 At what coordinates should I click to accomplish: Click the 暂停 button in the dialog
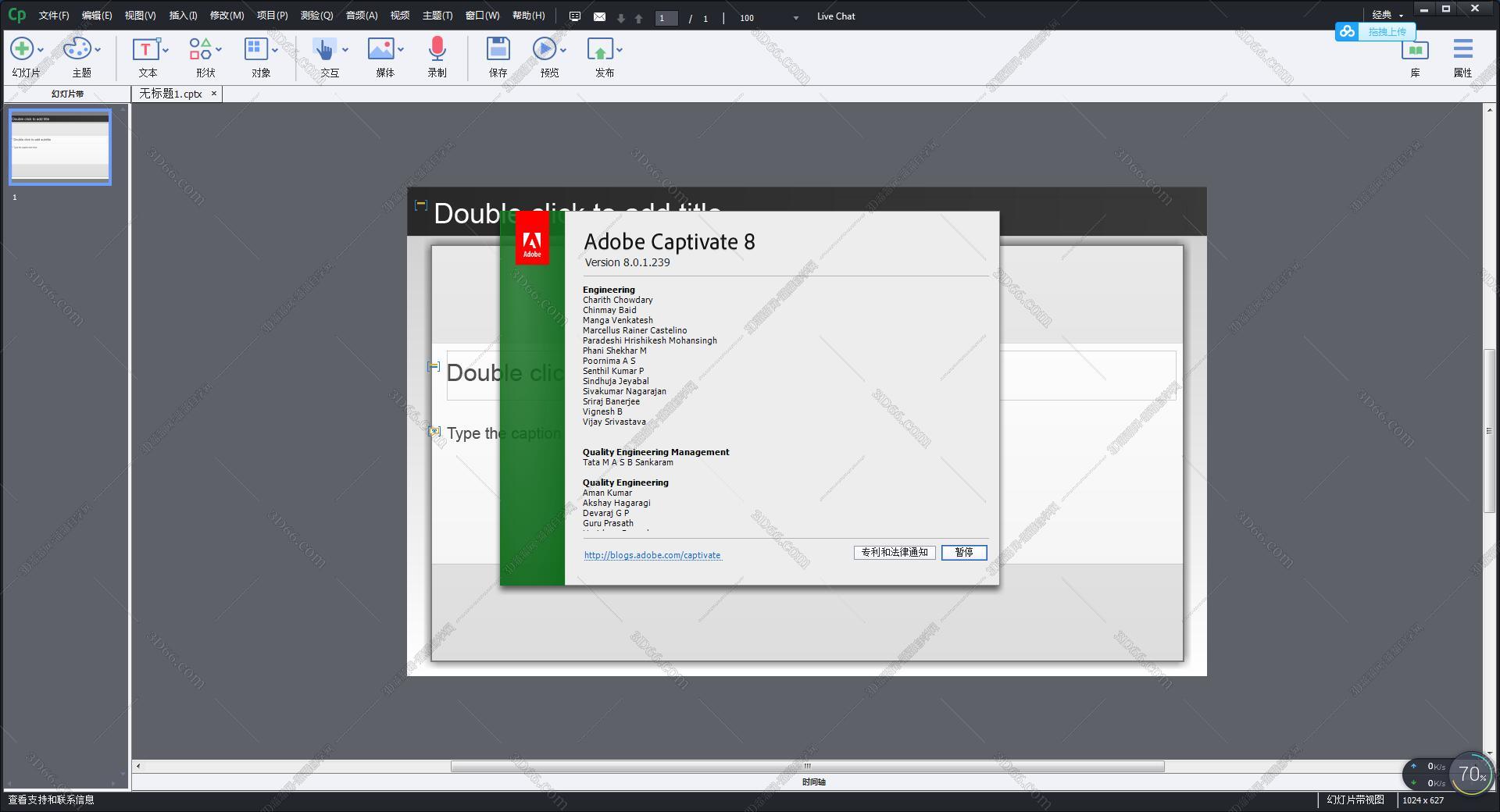tap(964, 552)
